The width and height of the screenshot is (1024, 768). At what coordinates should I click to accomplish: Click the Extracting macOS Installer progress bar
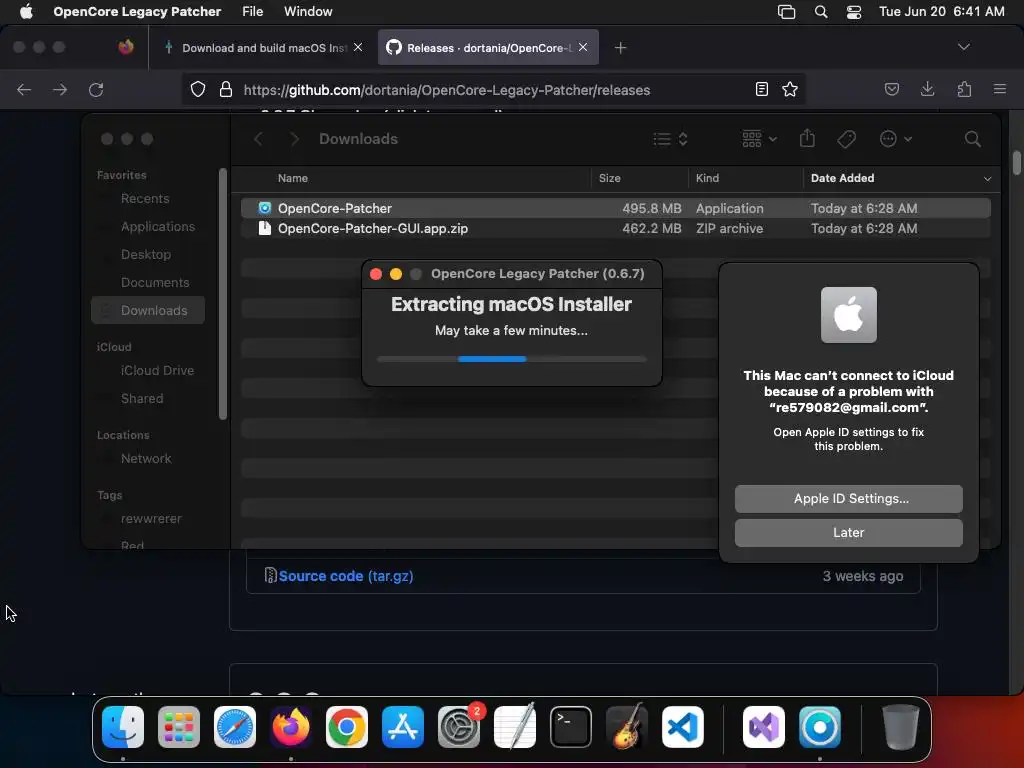511,359
